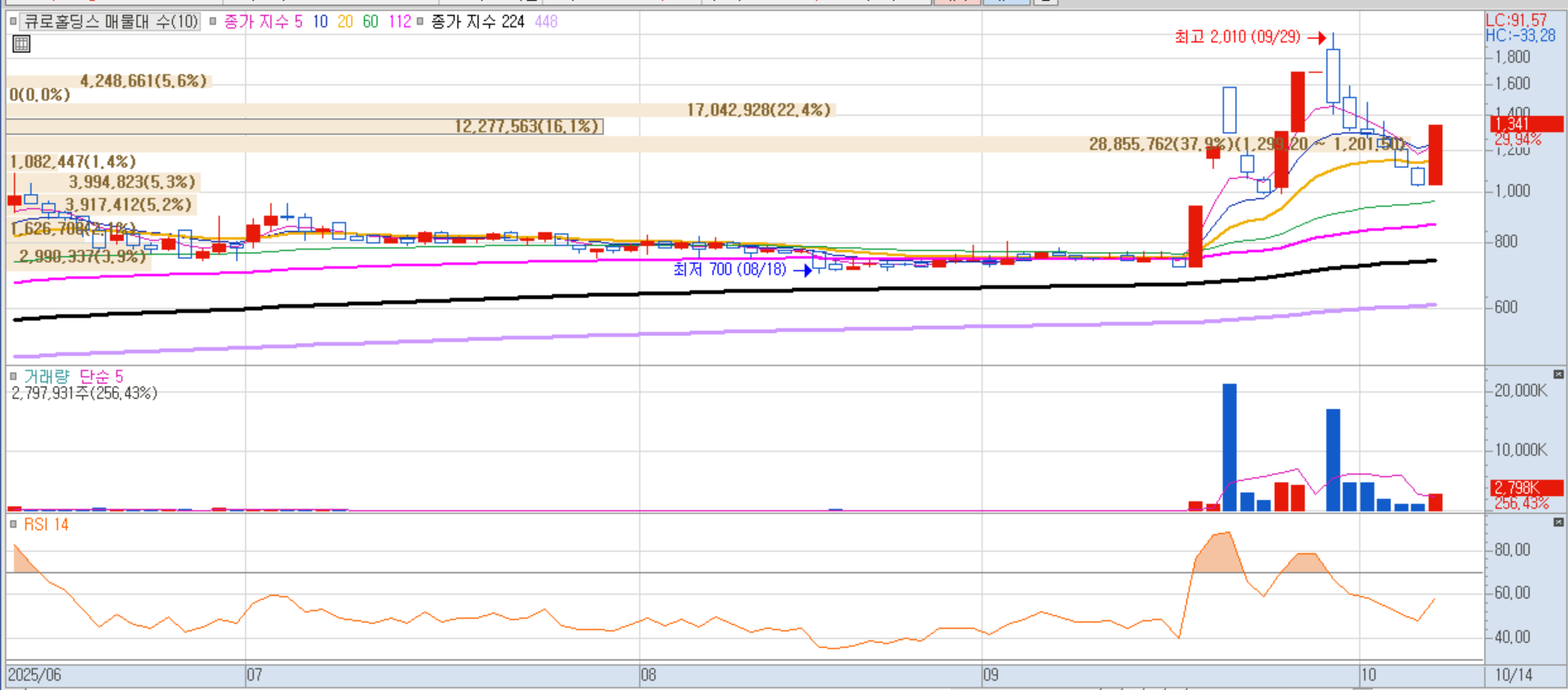Screen dimensions: 1568x690
Task: Click square marker before 종가 지수 224
Action: click(420, 21)
